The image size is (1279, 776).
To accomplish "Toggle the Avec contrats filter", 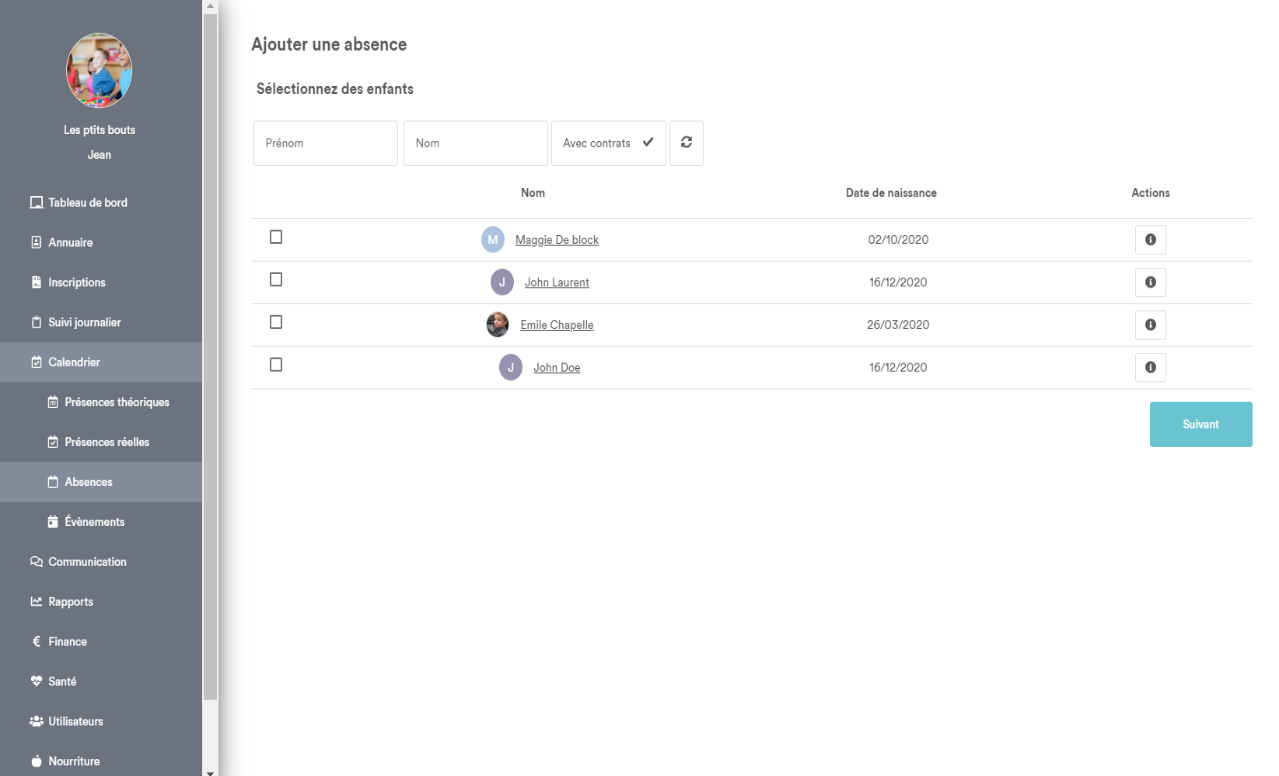I will click(608, 143).
